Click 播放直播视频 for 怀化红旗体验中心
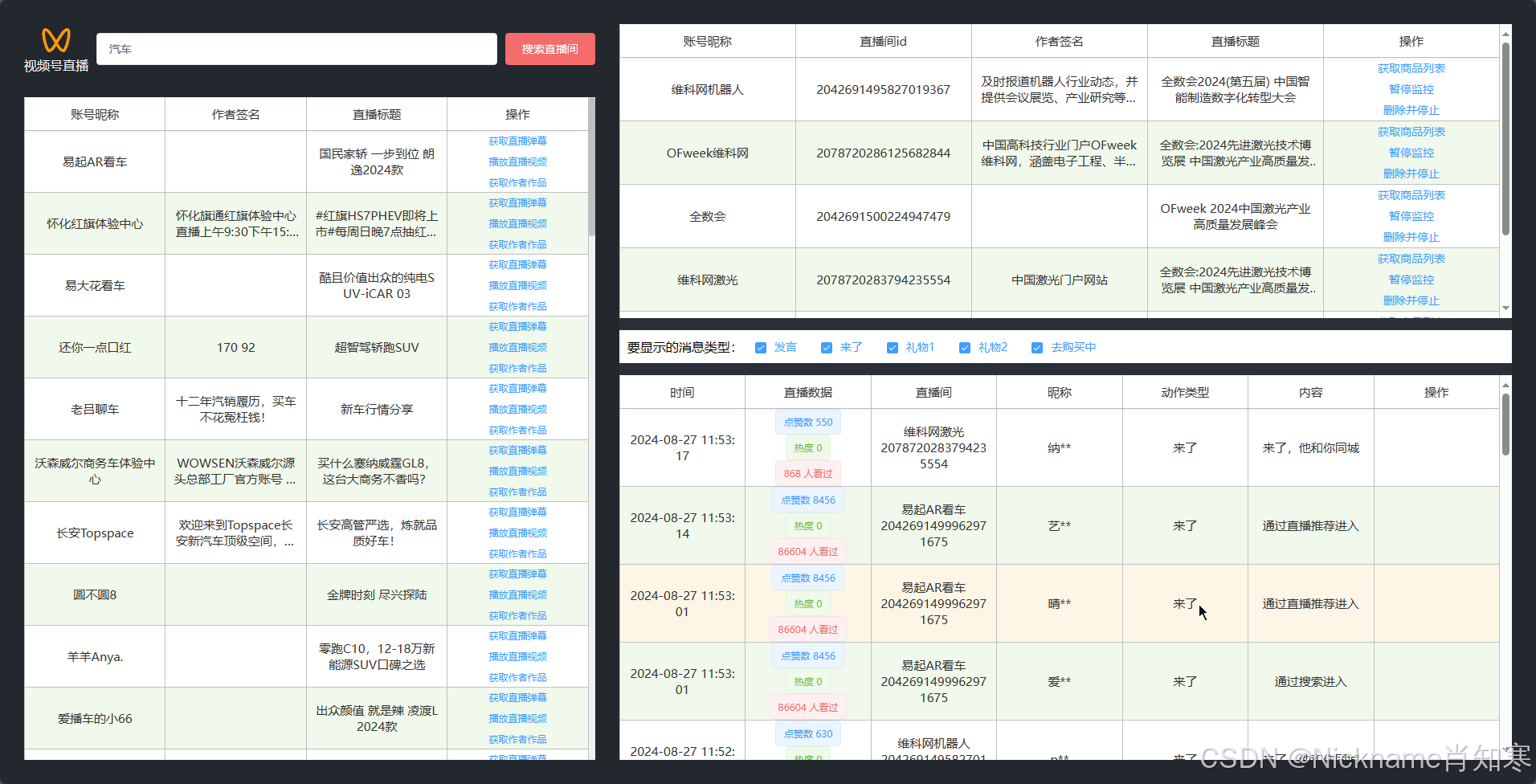 517,223
